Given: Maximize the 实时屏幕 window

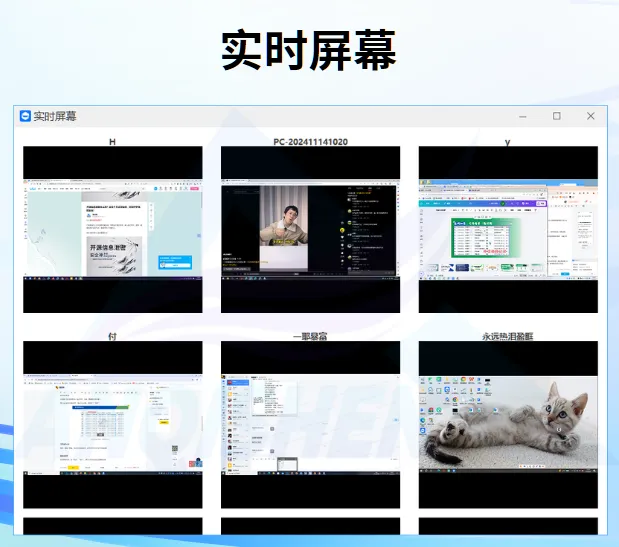Looking at the screenshot, I should click(557, 116).
